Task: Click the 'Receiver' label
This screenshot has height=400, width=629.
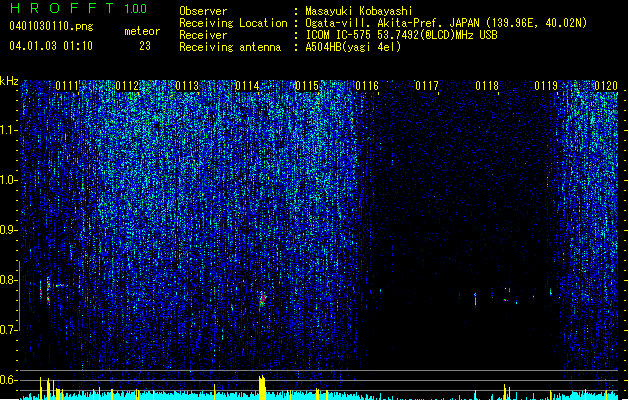Action: coord(203,35)
